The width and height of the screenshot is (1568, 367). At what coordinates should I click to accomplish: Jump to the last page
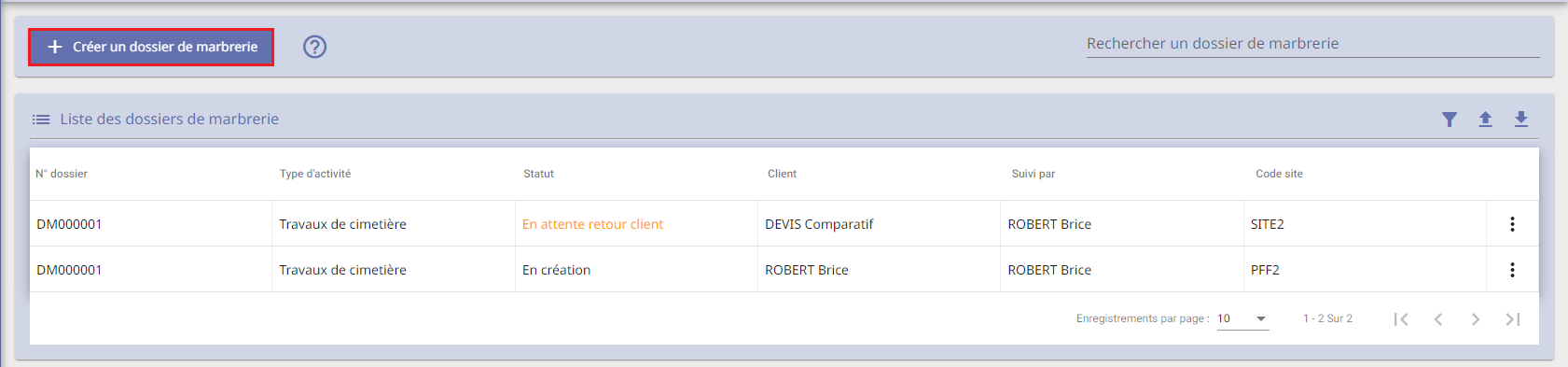pyautogui.click(x=1513, y=319)
